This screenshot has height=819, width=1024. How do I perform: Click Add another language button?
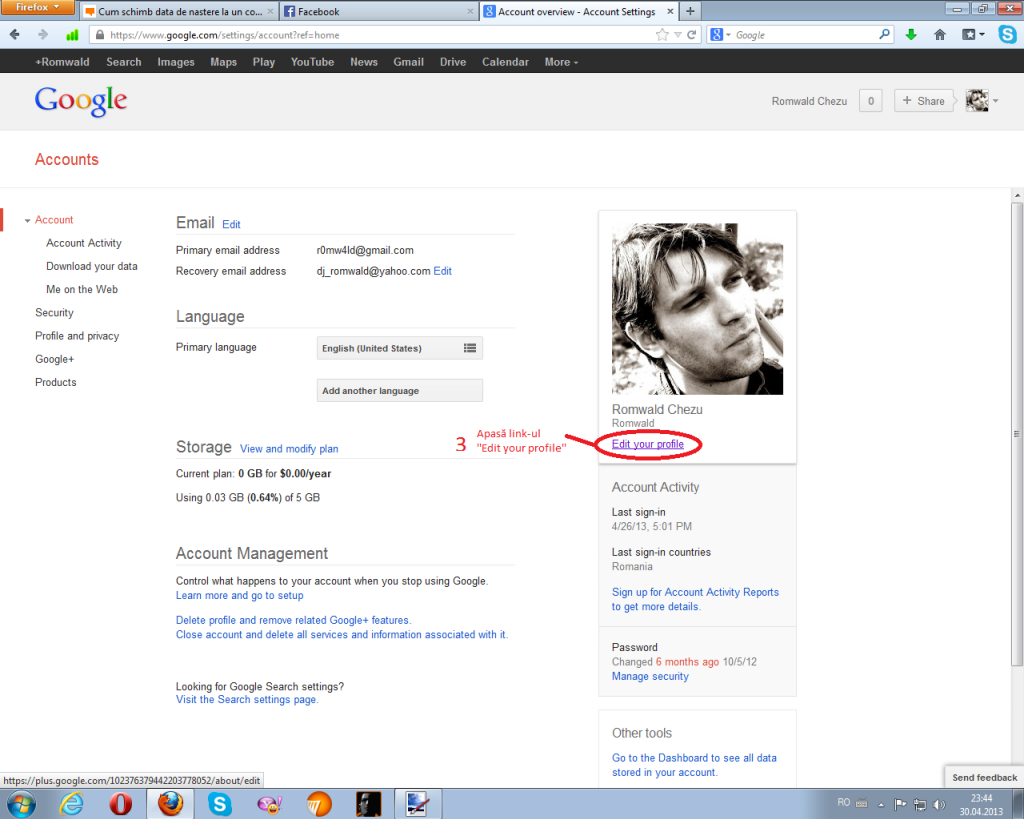[x=400, y=391]
